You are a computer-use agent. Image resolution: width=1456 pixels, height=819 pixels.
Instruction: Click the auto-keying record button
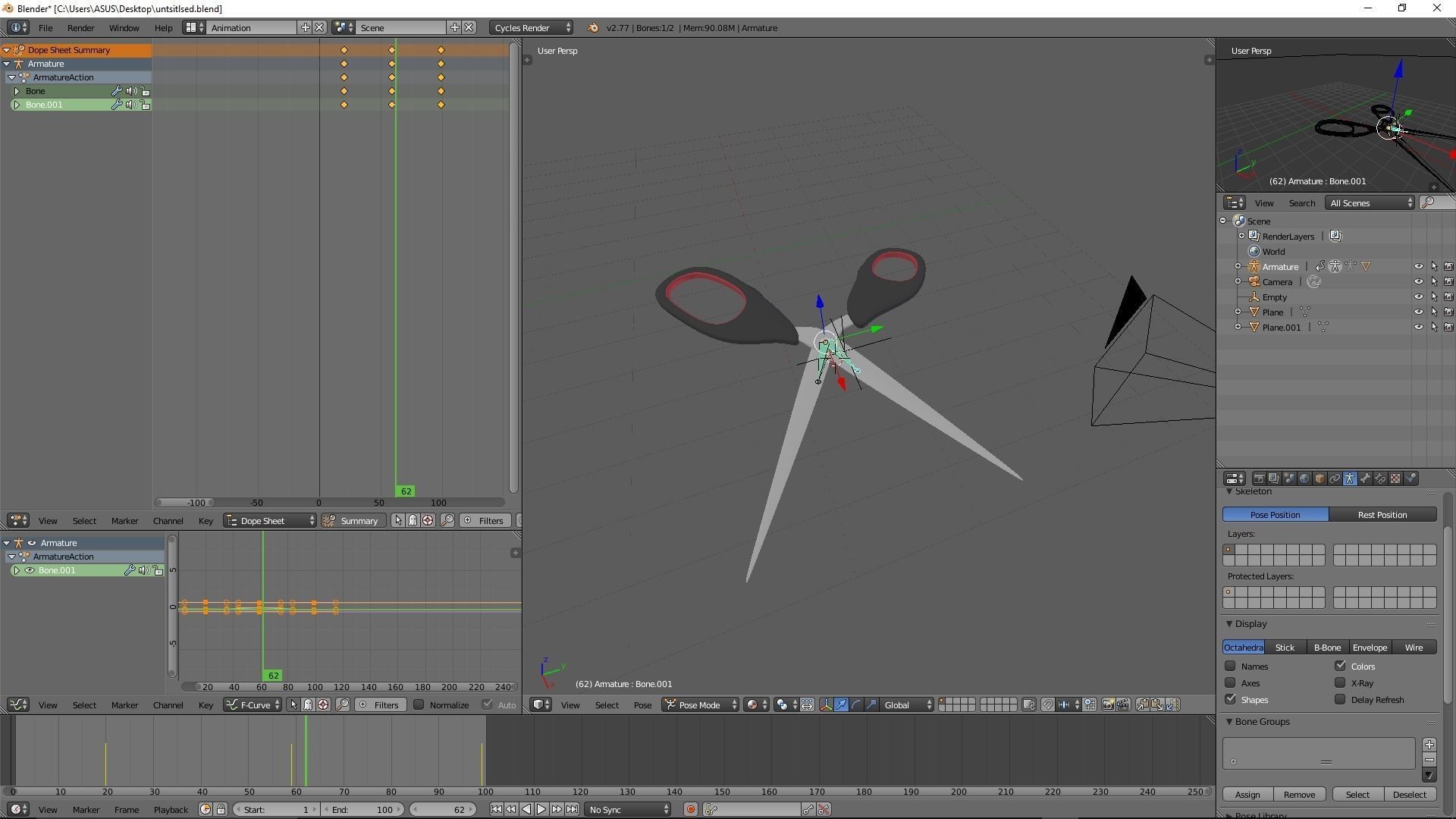point(690,809)
